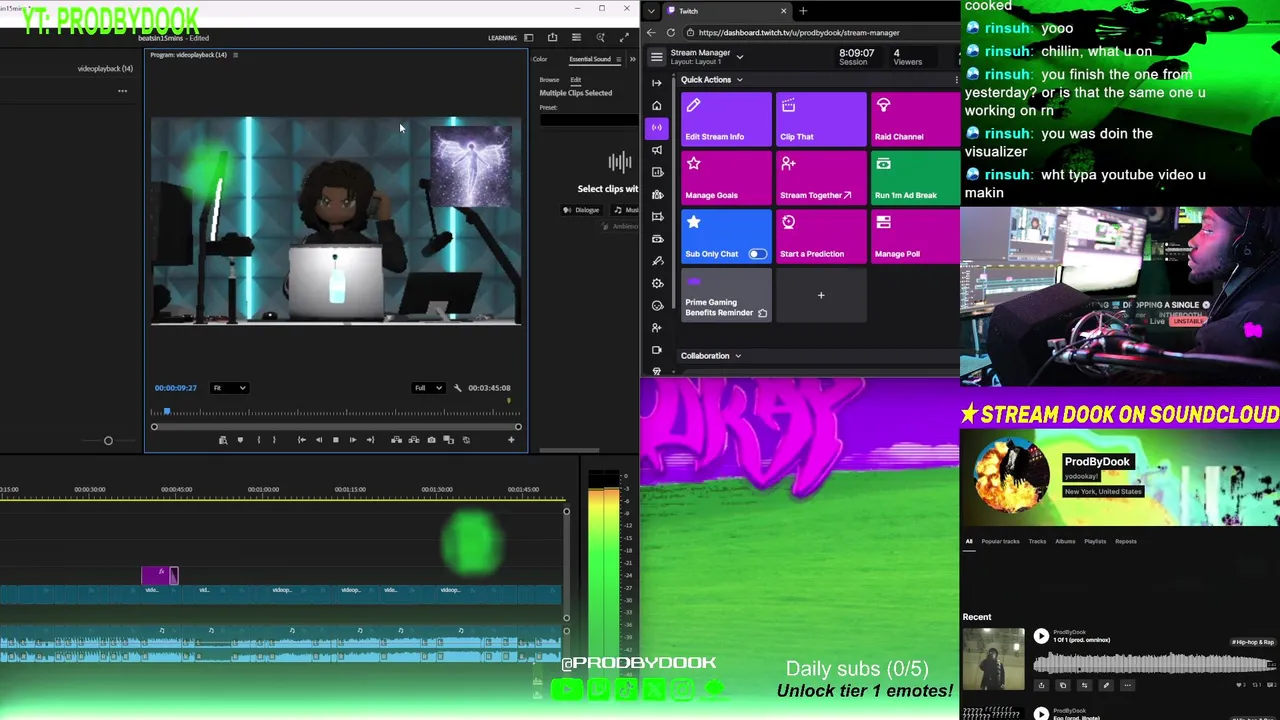Go to Out point
This screenshot has width=1280, height=720.
pos(370,440)
